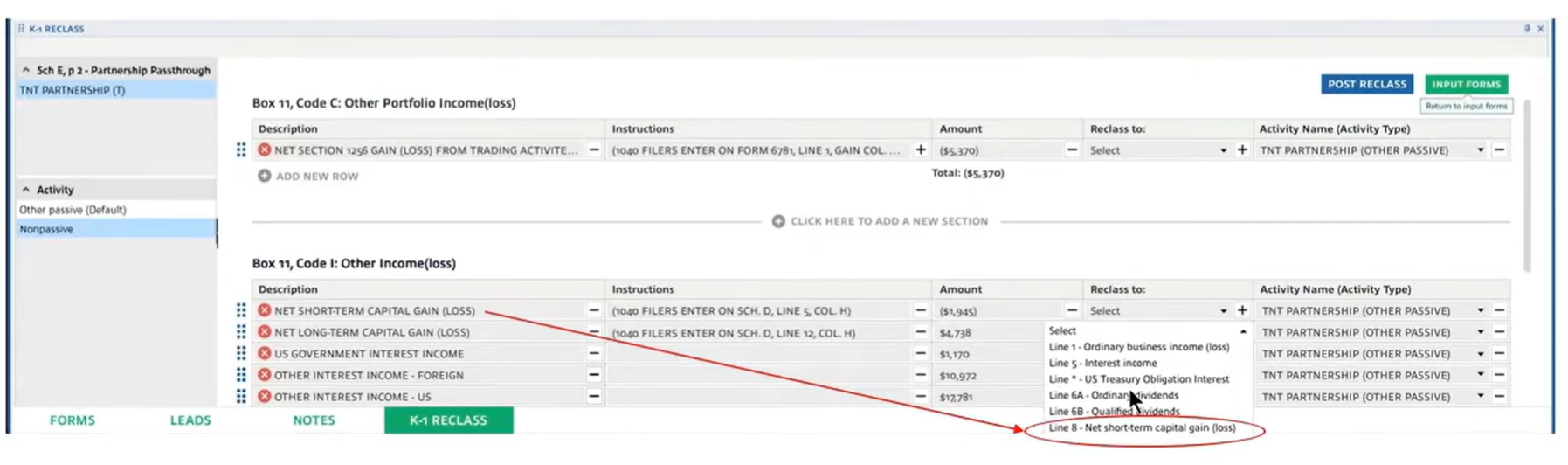Collapse the Sch E, p 2 Partnership Passthrough section
This screenshot has width=1568, height=465.
[x=25, y=70]
